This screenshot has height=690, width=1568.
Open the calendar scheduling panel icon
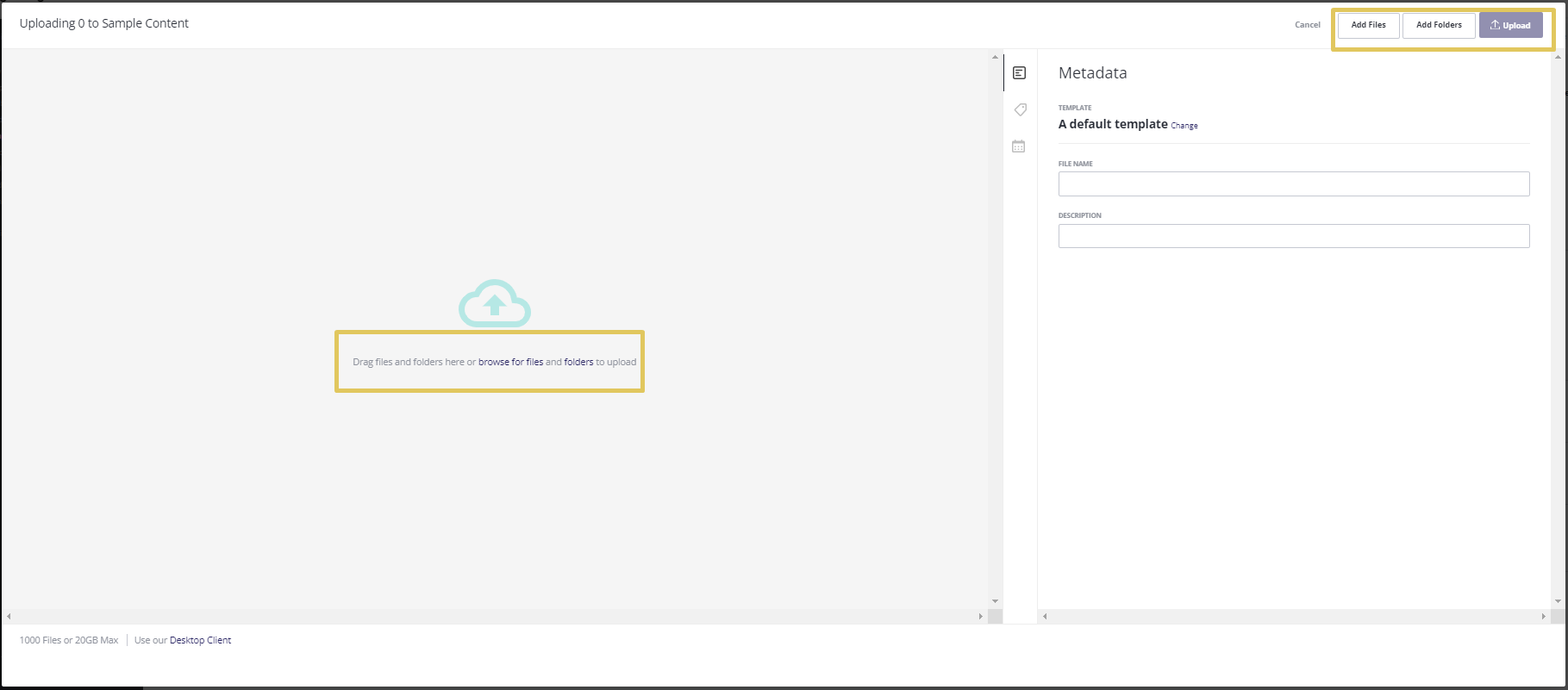tap(1019, 146)
